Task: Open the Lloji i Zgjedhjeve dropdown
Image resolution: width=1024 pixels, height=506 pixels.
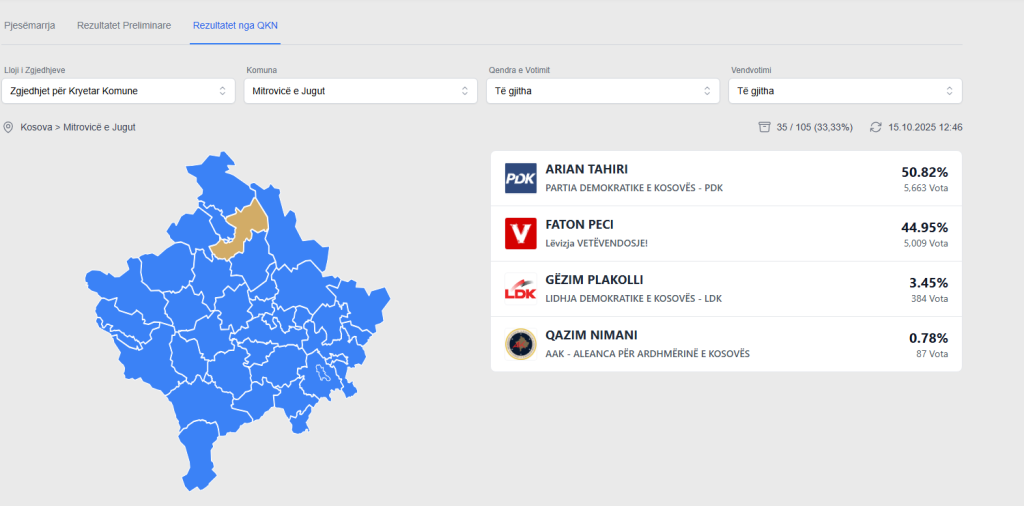Action: click(118, 91)
